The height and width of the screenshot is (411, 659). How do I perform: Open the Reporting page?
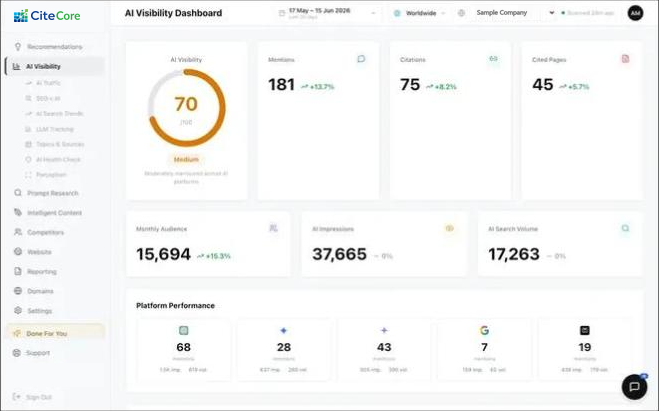(55, 271)
